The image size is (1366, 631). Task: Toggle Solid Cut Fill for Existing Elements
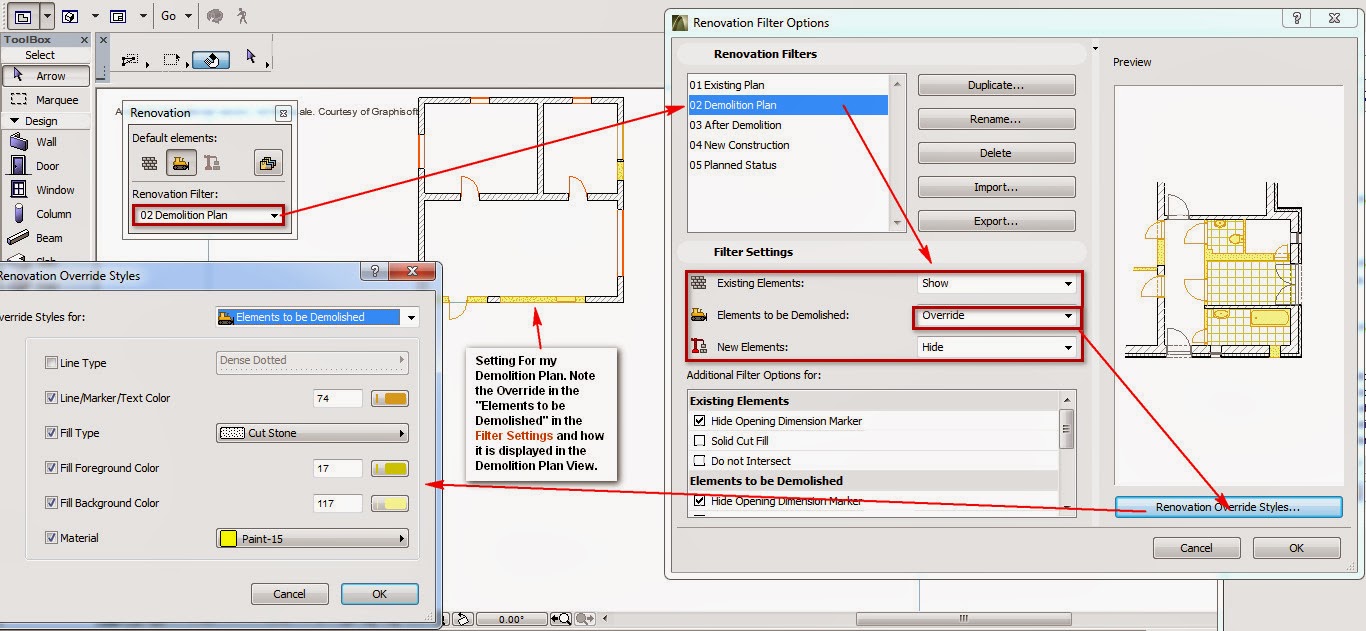click(698, 440)
